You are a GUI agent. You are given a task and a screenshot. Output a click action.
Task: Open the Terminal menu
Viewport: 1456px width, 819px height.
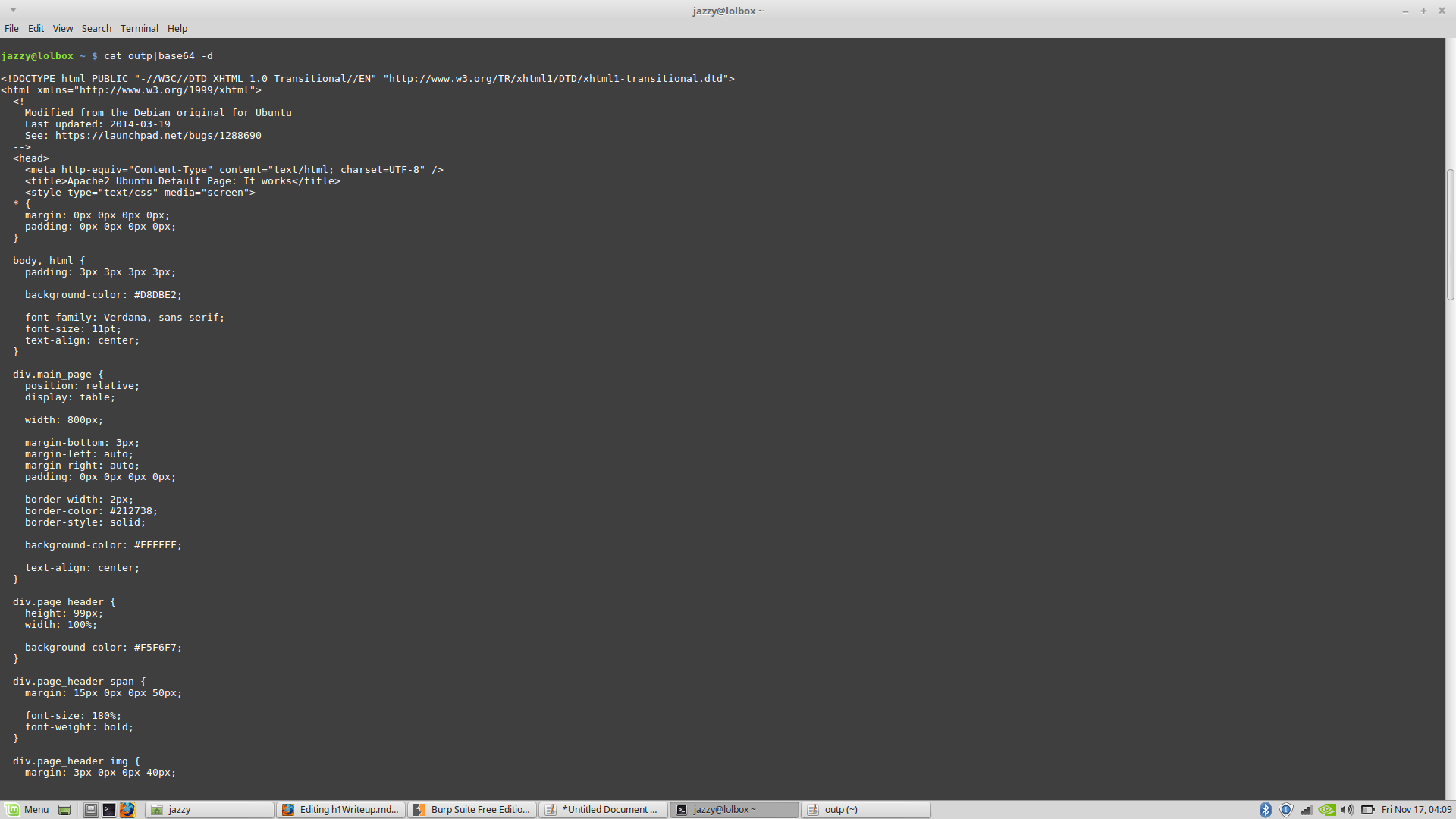(x=140, y=28)
